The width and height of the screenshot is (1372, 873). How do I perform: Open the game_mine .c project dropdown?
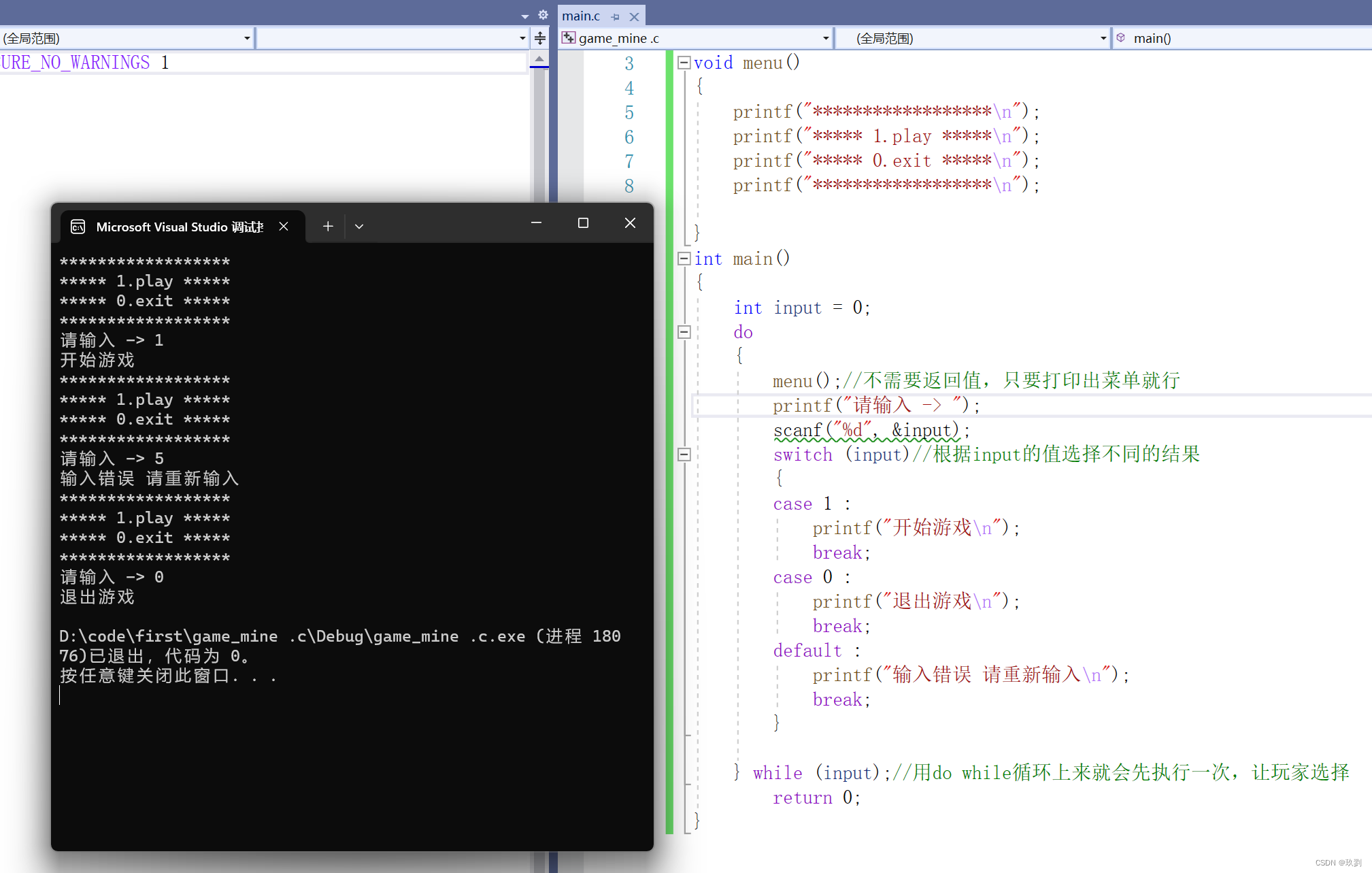(x=825, y=38)
